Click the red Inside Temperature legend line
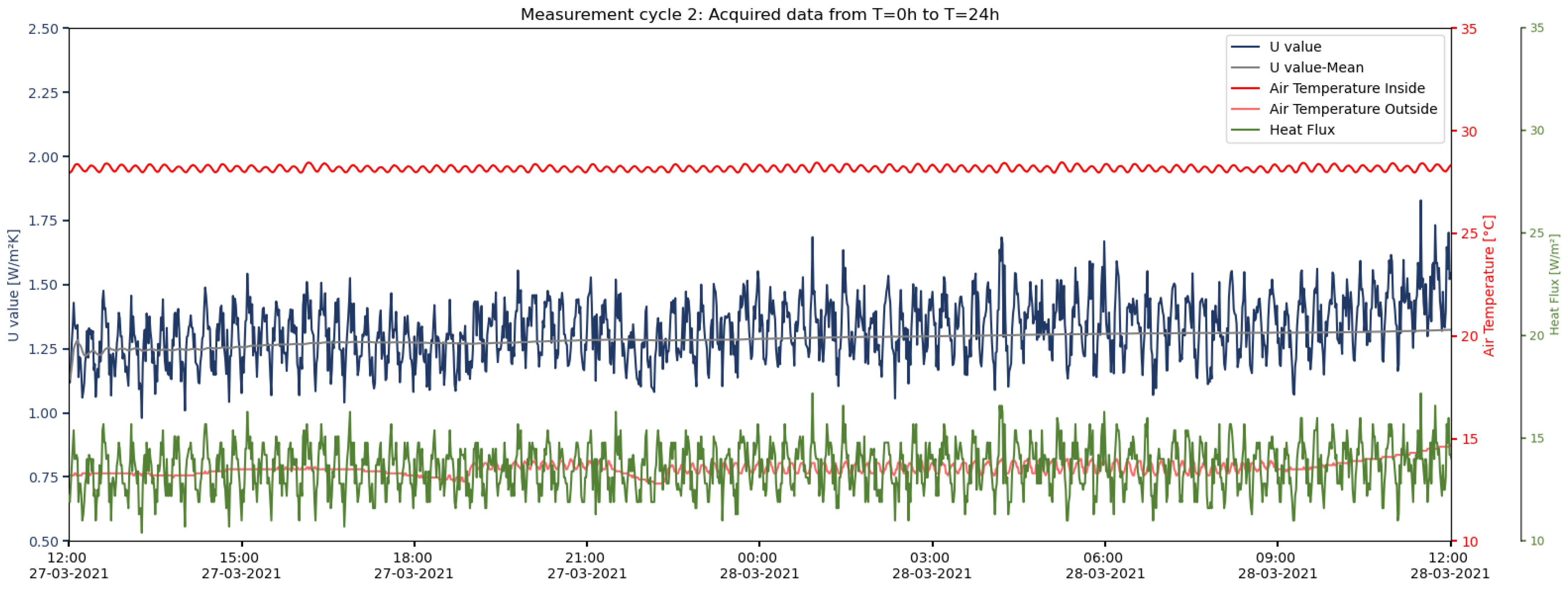Screen dimensions: 1568x591 [1245, 88]
